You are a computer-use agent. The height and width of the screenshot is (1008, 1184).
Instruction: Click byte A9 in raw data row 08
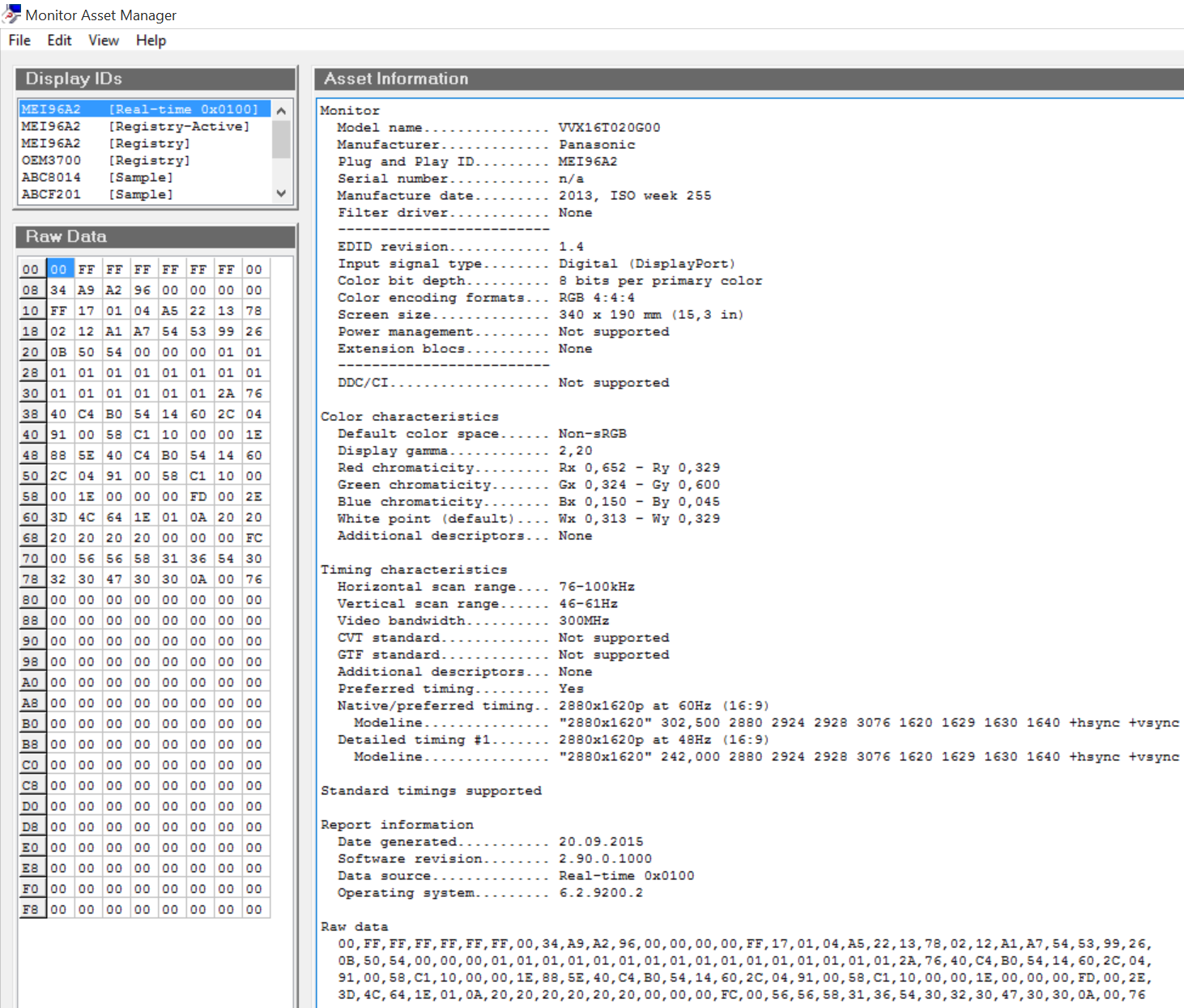pyautogui.click(x=87, y=290)
